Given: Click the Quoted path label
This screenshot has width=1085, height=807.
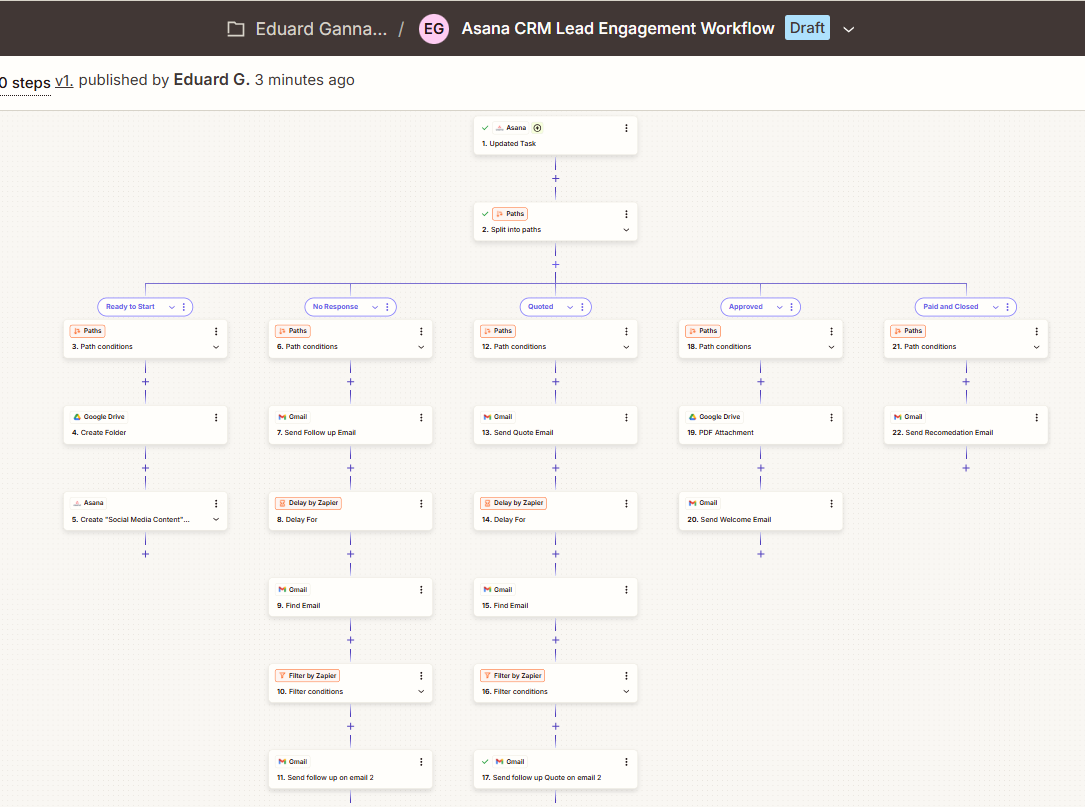Looking at the screenshot, I should (x=540, y=307).
